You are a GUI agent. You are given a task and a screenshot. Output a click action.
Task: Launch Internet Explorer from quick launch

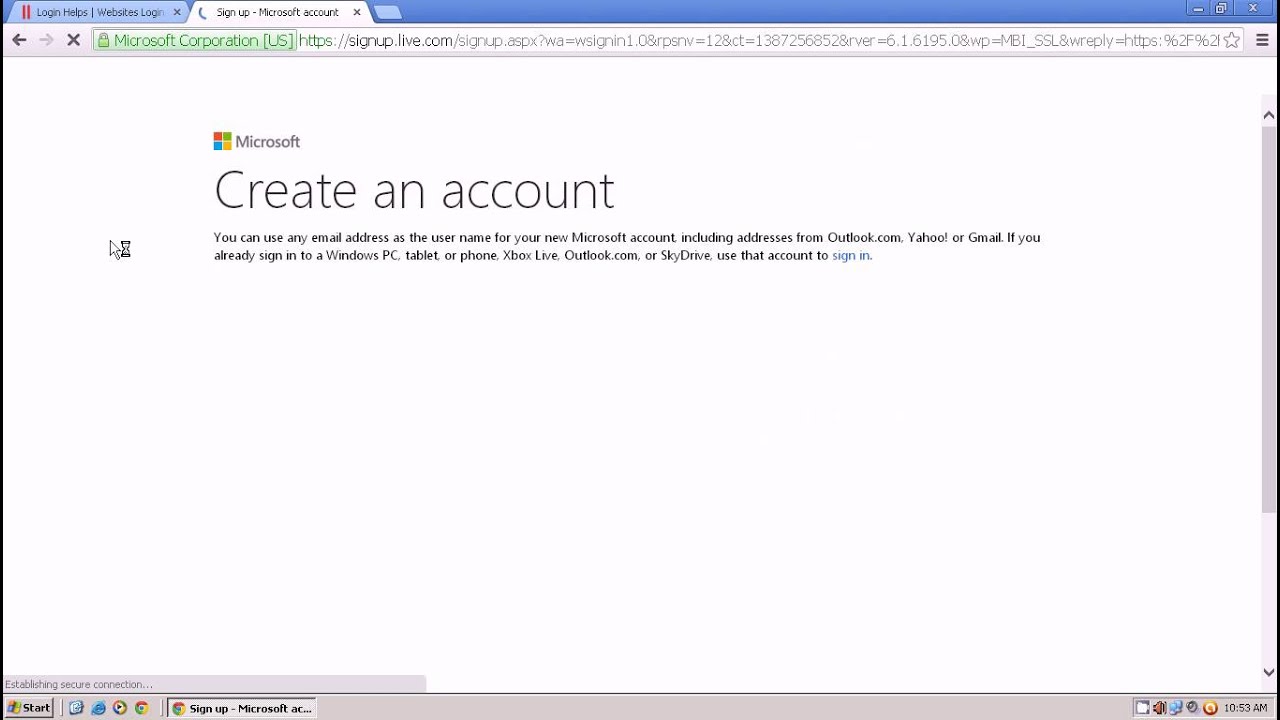pos(98,708)
